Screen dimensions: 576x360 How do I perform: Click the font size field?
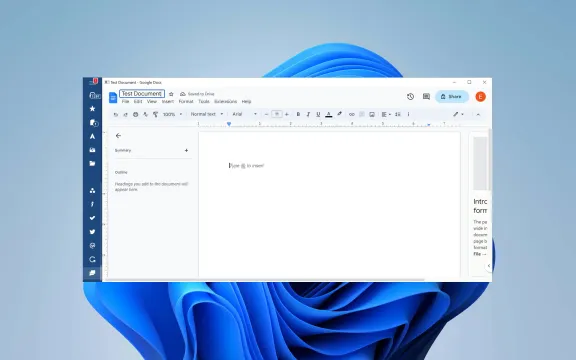(x=277, y=114)
